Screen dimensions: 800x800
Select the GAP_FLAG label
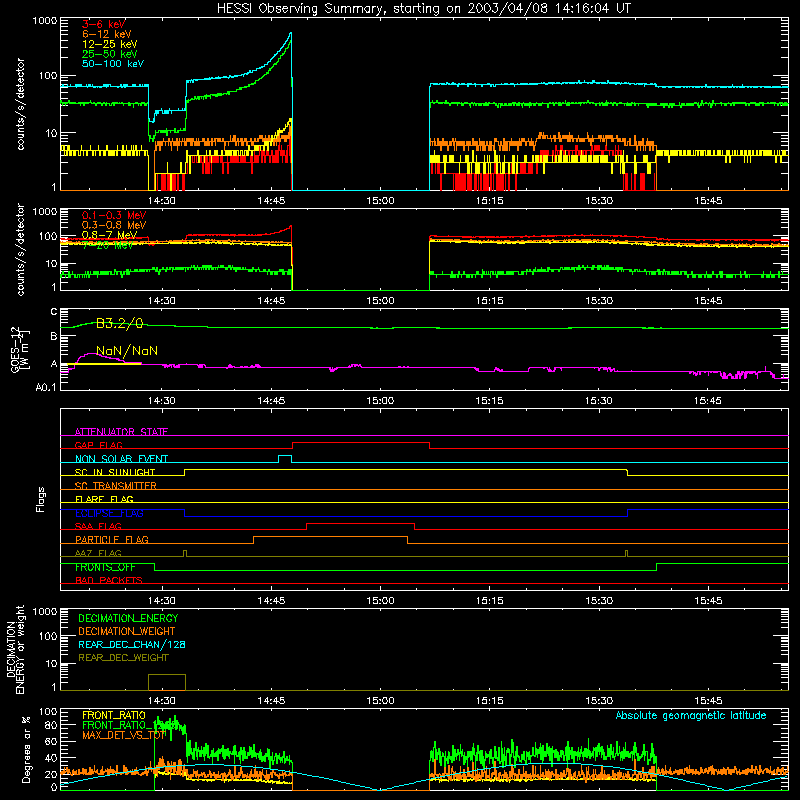(98, 445)
